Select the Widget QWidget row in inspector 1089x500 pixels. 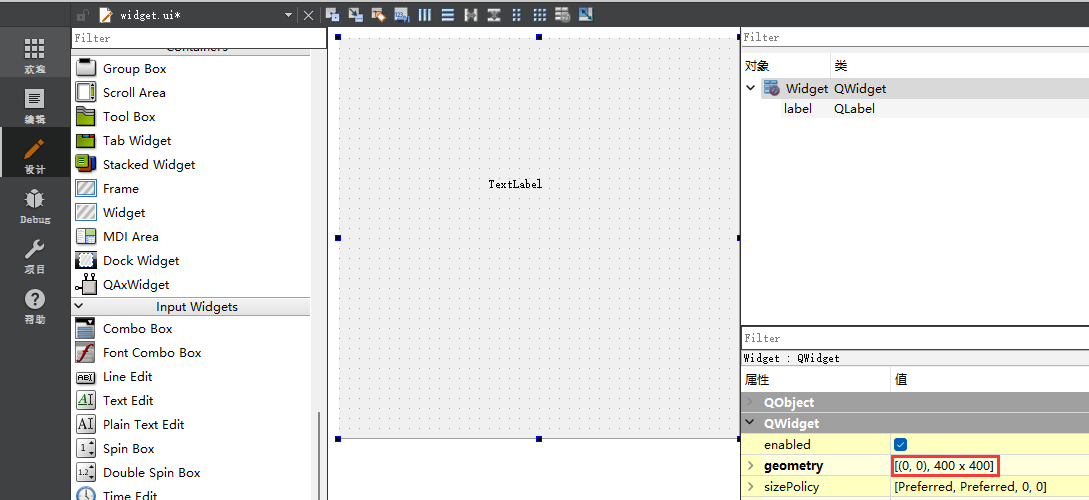(924, 88)
